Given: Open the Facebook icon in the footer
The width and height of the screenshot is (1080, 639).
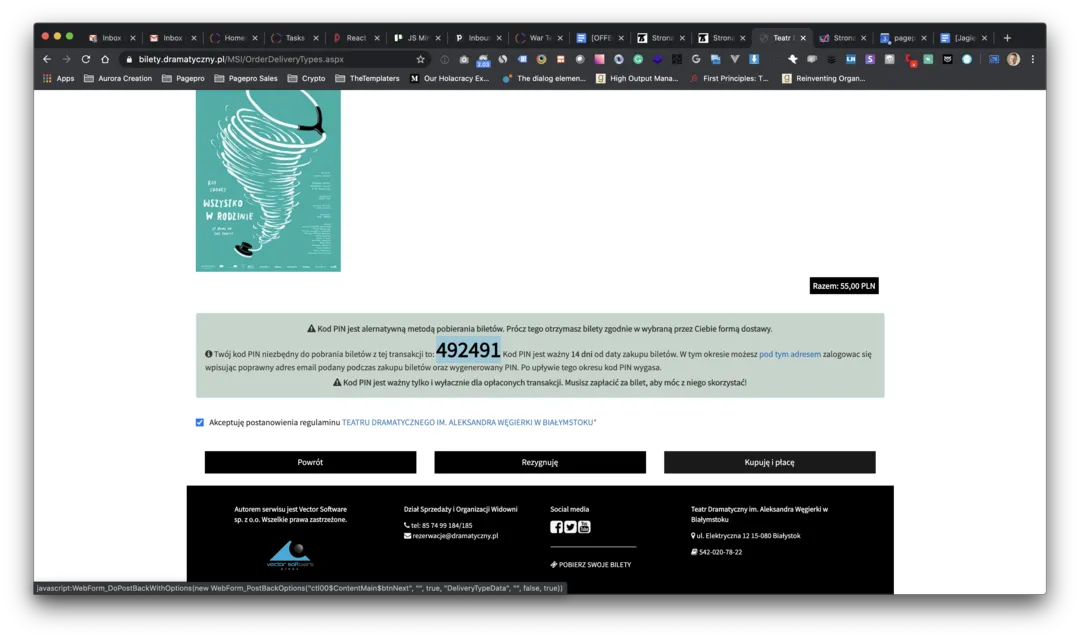Looking at the screenshot, I should (556, 527).
